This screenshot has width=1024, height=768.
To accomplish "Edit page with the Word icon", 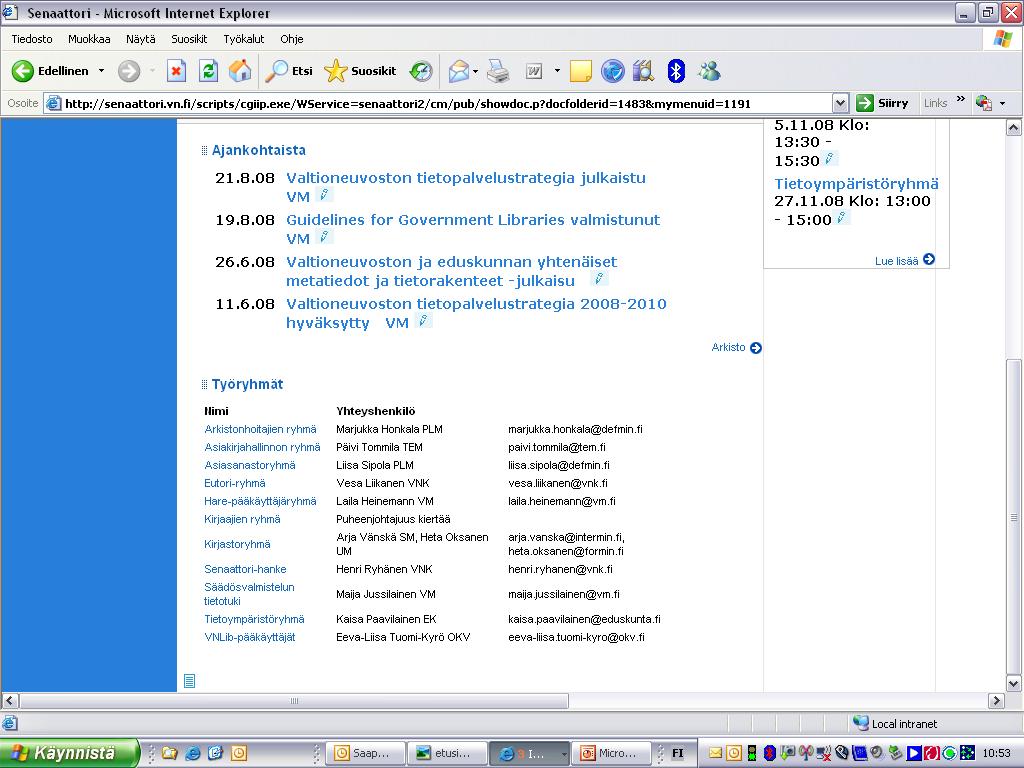I will pos(534,71).
